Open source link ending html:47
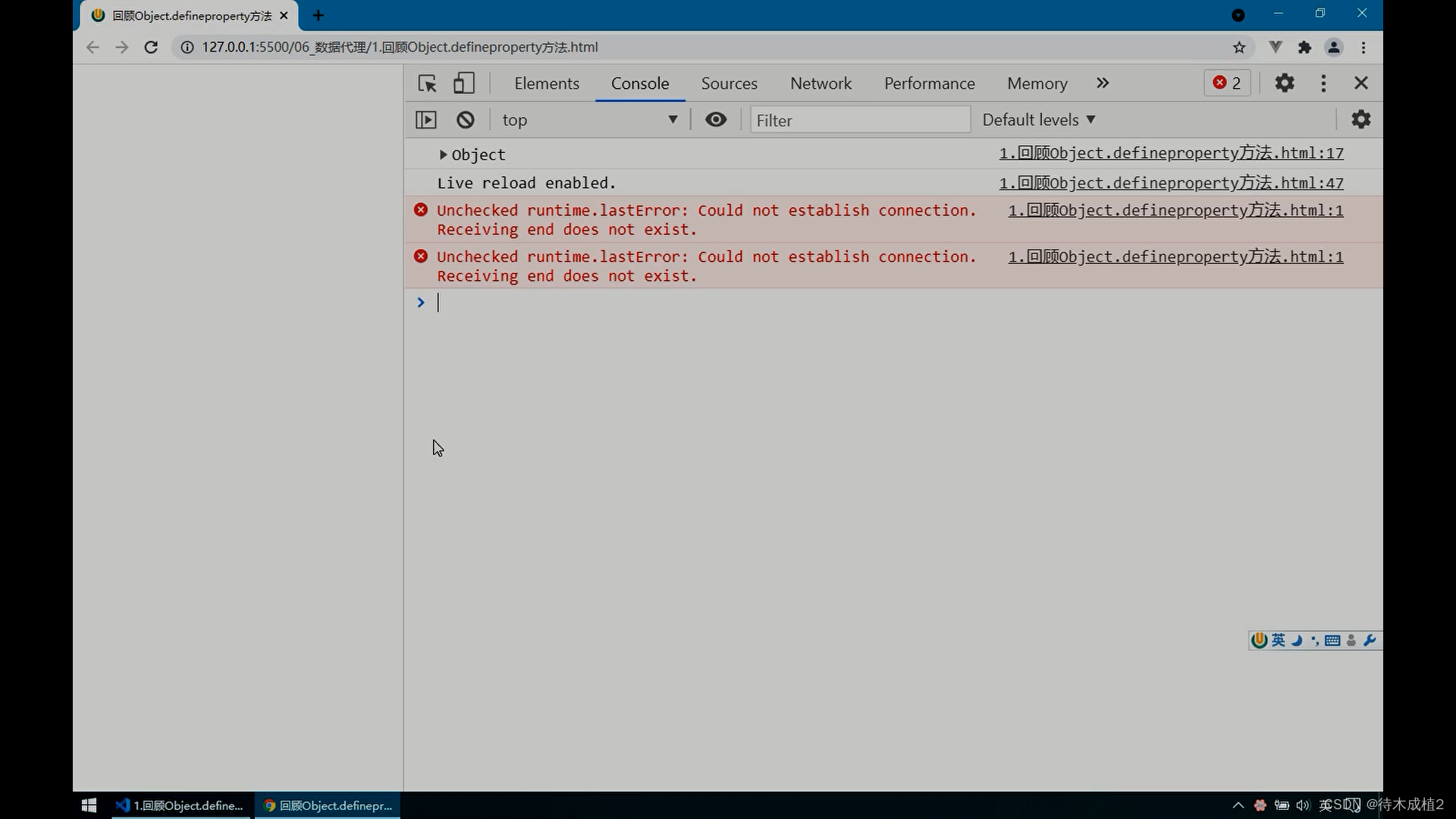 (x=1171, y=183)
